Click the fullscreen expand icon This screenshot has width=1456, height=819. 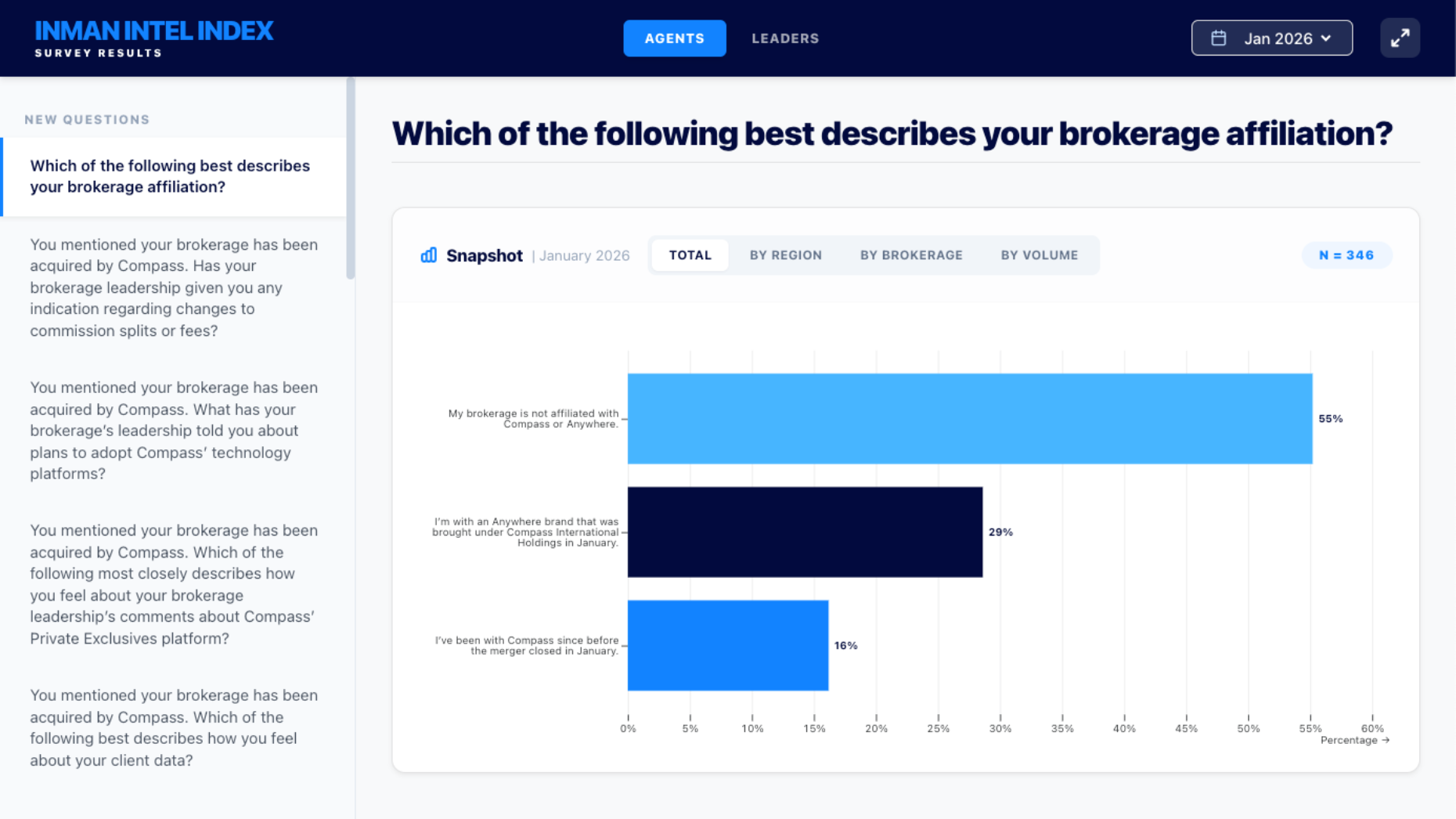point(1400,38)
